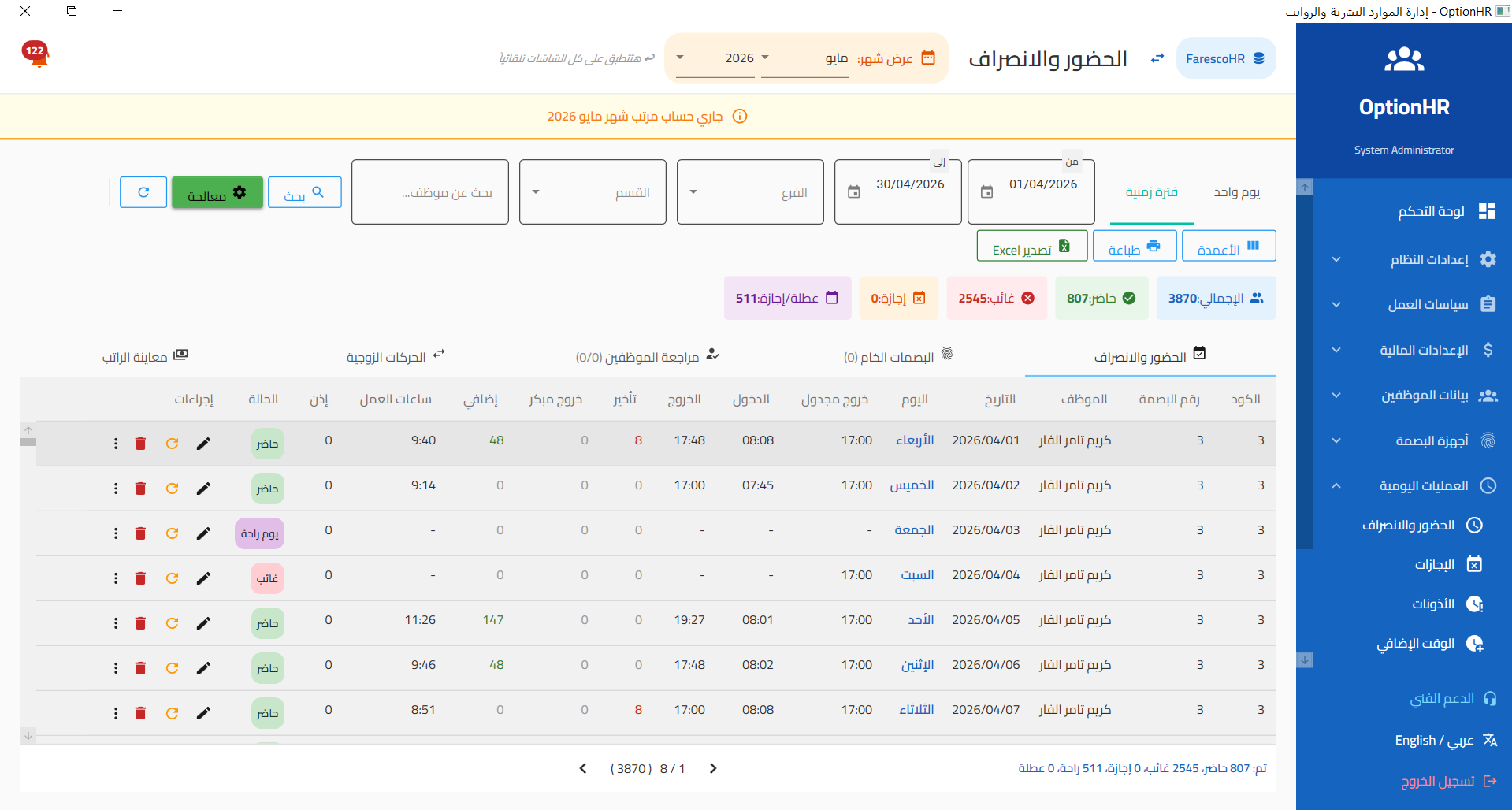Viewport: 1512px width, 810px height.
Task: Filter by غائب 2545 absent chip
Action: click(x=997, y=298)
